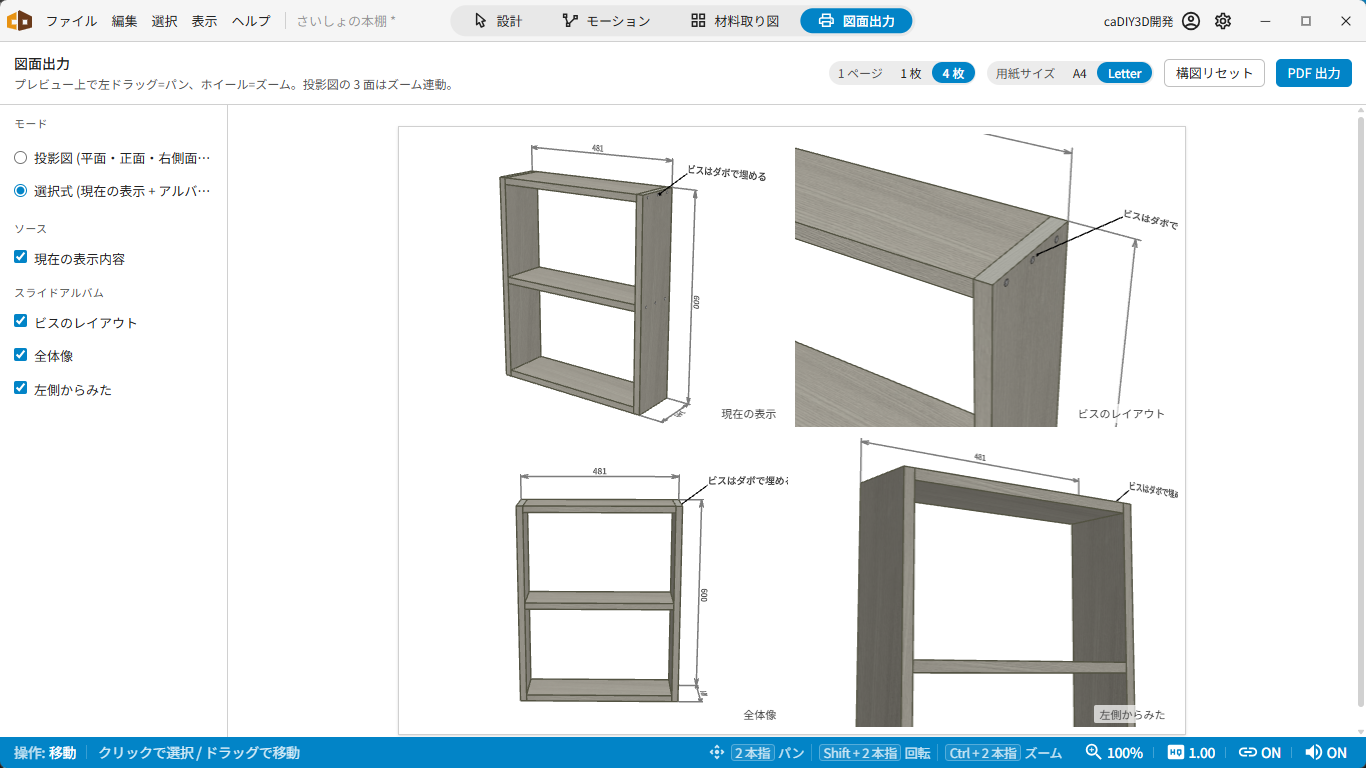Open the ファイル menu
1366x768 pixels.
(x=71, y=21)
